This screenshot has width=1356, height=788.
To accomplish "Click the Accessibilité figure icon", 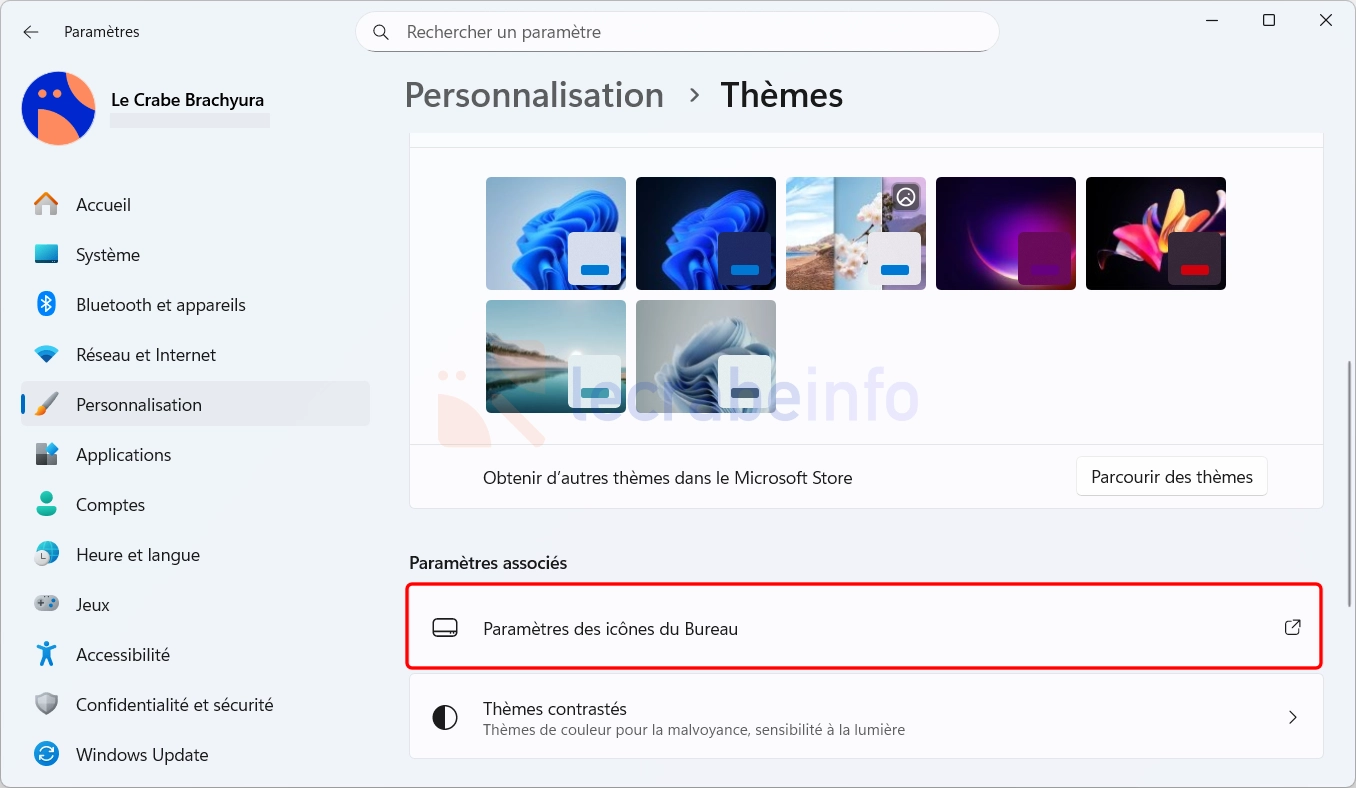I will 46,654.
